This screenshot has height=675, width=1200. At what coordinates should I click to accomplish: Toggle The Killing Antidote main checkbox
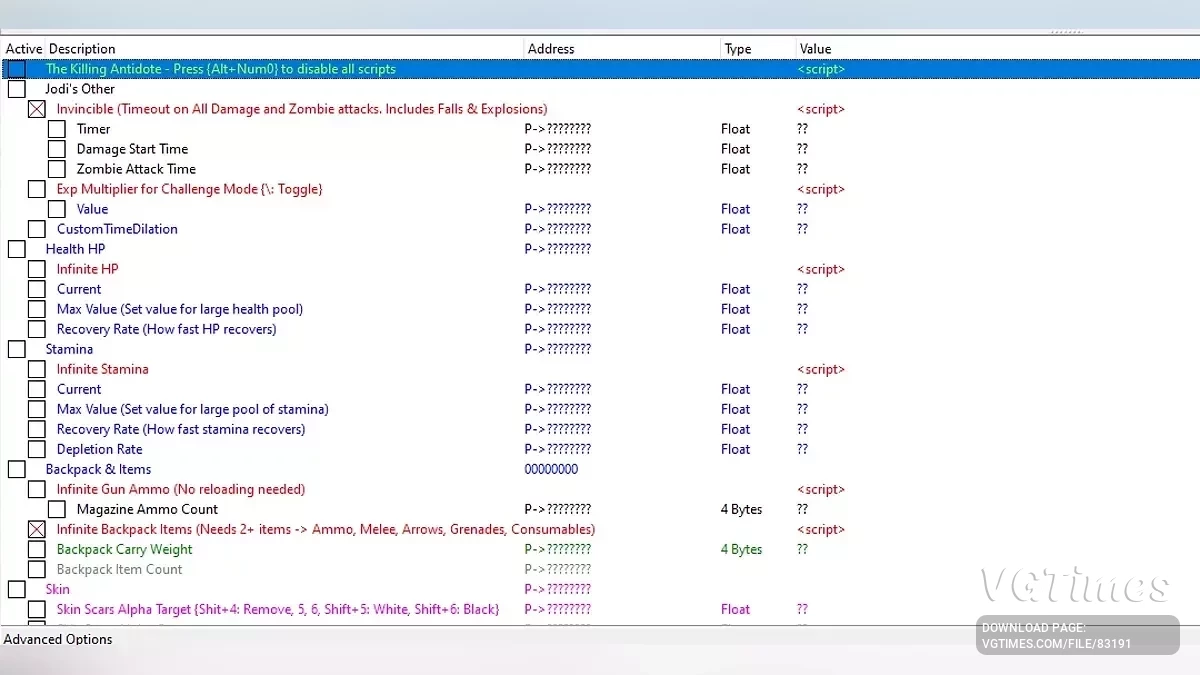click(x=16, y=69)
